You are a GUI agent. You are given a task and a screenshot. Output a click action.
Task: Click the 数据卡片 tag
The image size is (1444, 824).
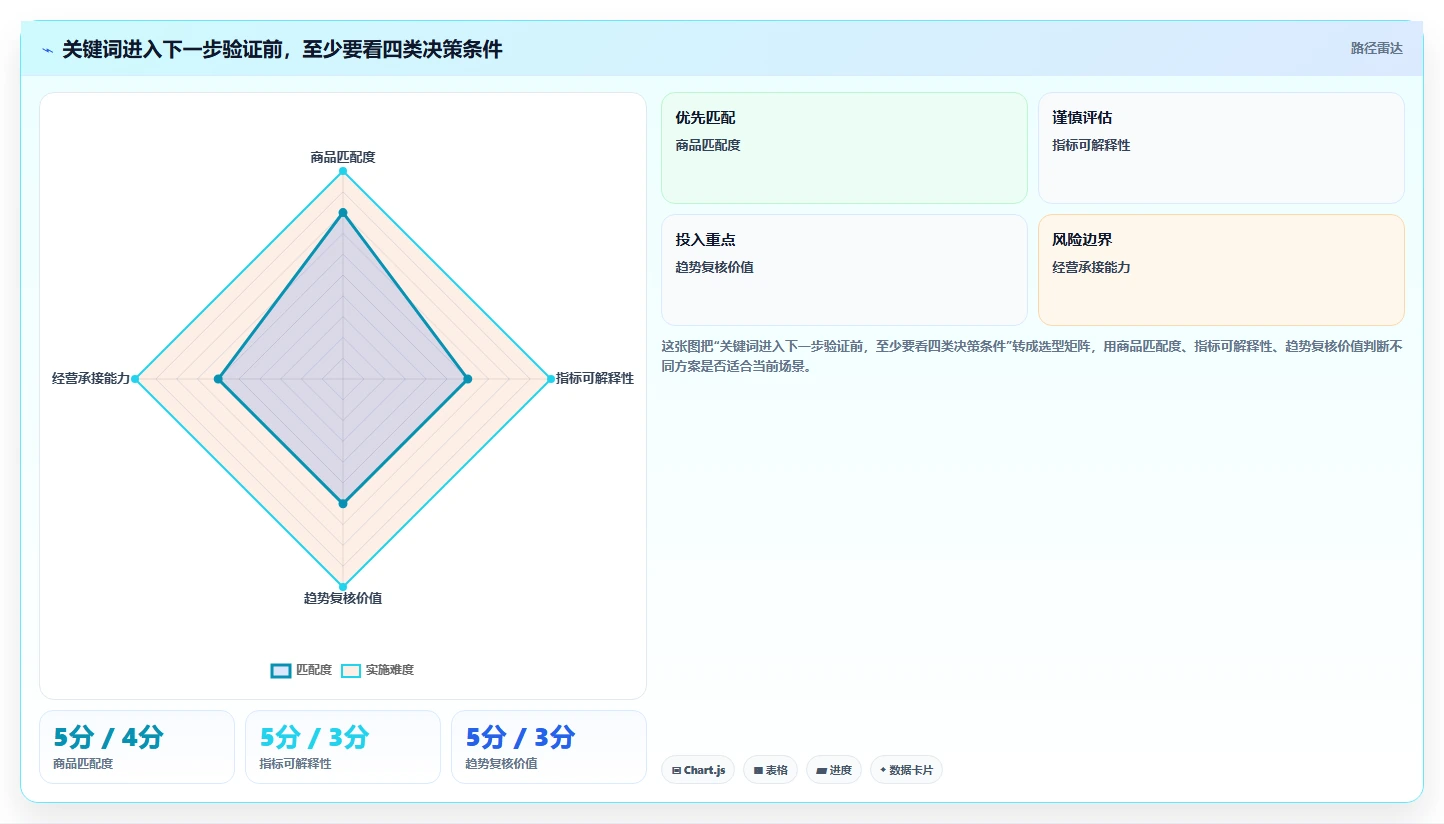point(906,770)
